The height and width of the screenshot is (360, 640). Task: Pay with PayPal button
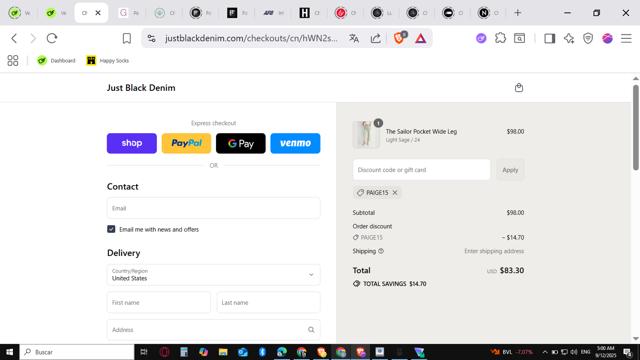coord(186,143)
